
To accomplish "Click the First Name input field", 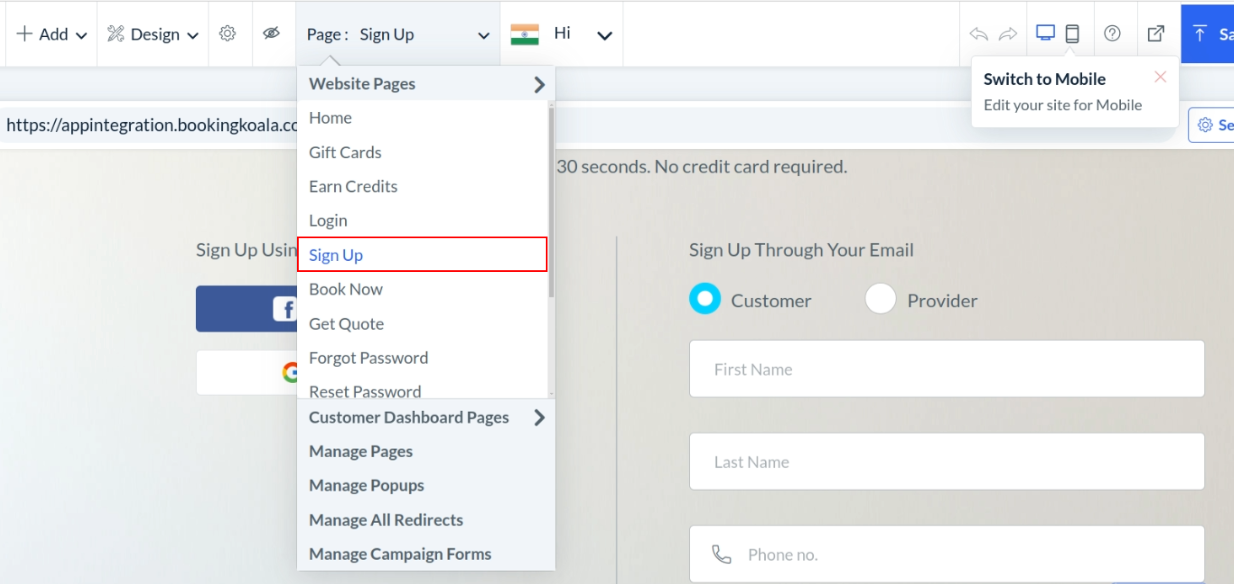I will coord(946,369).
